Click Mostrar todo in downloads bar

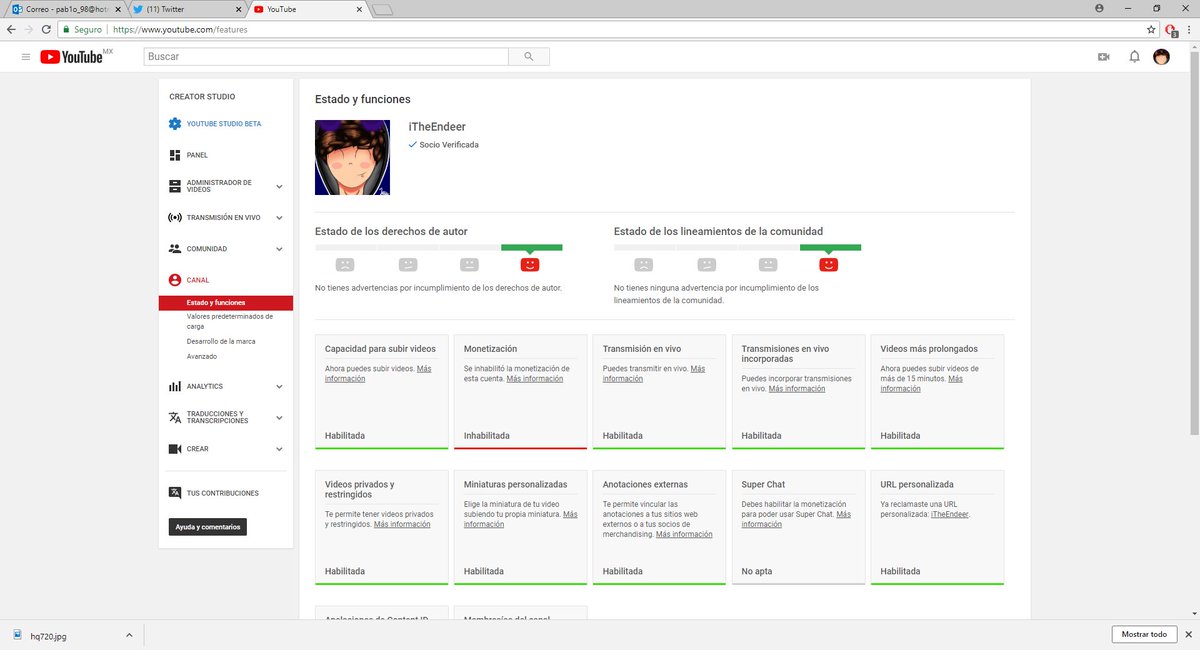pyautogui.click(x=1144, y=635)
